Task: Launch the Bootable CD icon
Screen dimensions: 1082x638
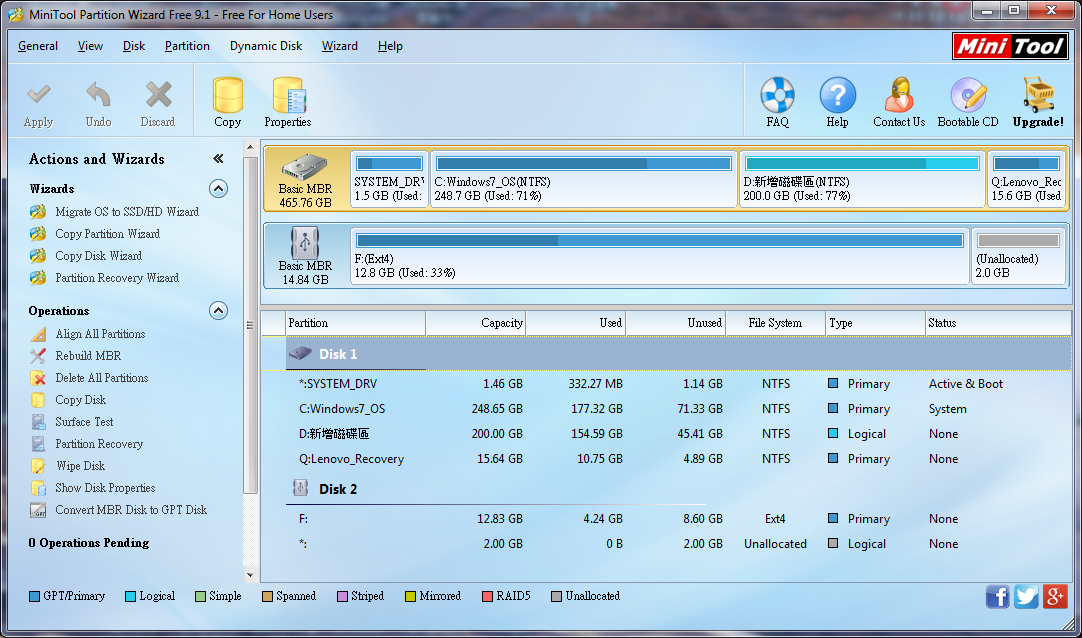Action: click(x=968, y=94)
